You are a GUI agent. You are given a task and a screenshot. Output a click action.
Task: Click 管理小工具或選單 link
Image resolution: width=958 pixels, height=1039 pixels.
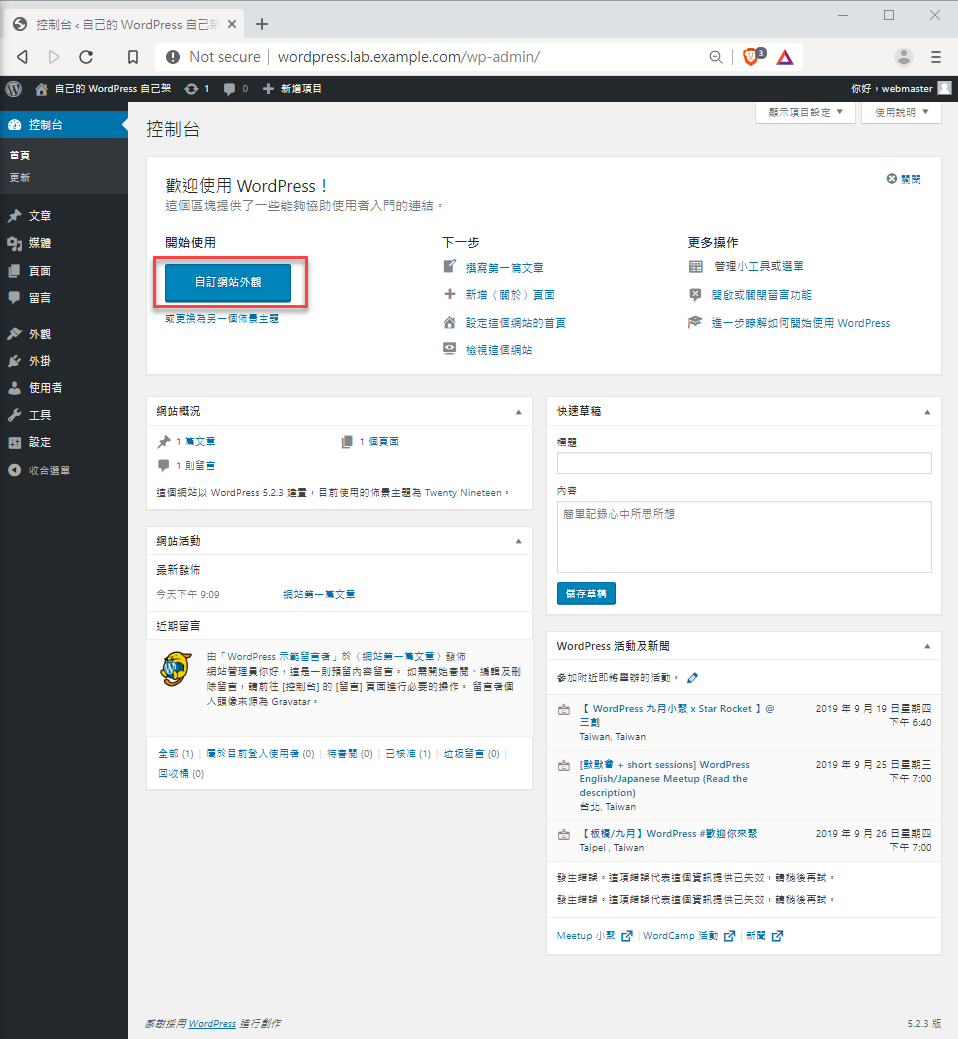click(x=759, y=266)
